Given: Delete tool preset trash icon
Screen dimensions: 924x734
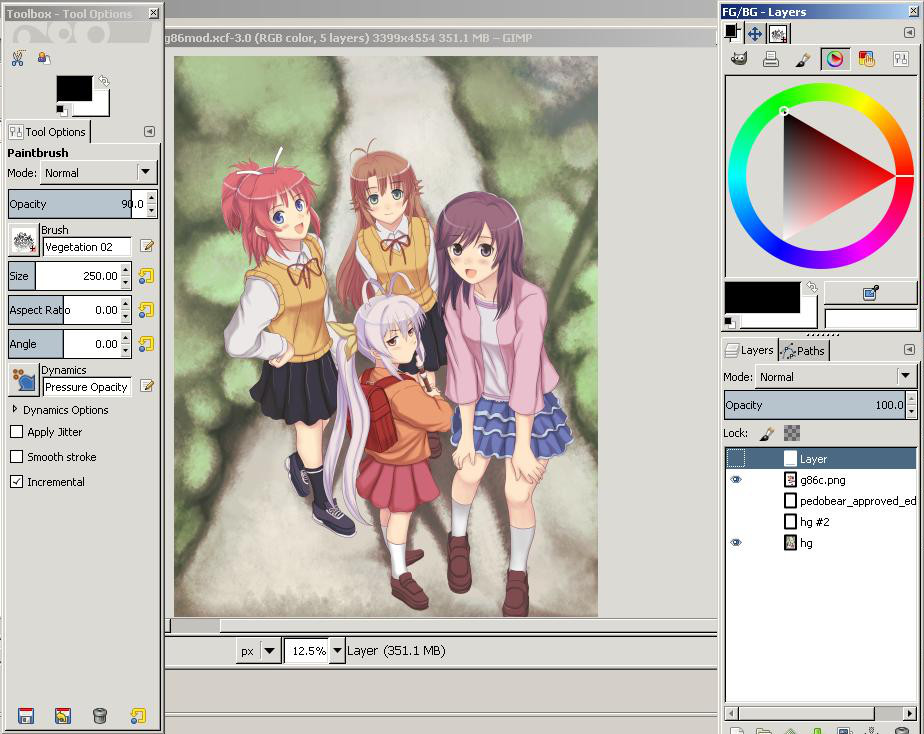Looking at the screenshot, I should tap(100, 716).
